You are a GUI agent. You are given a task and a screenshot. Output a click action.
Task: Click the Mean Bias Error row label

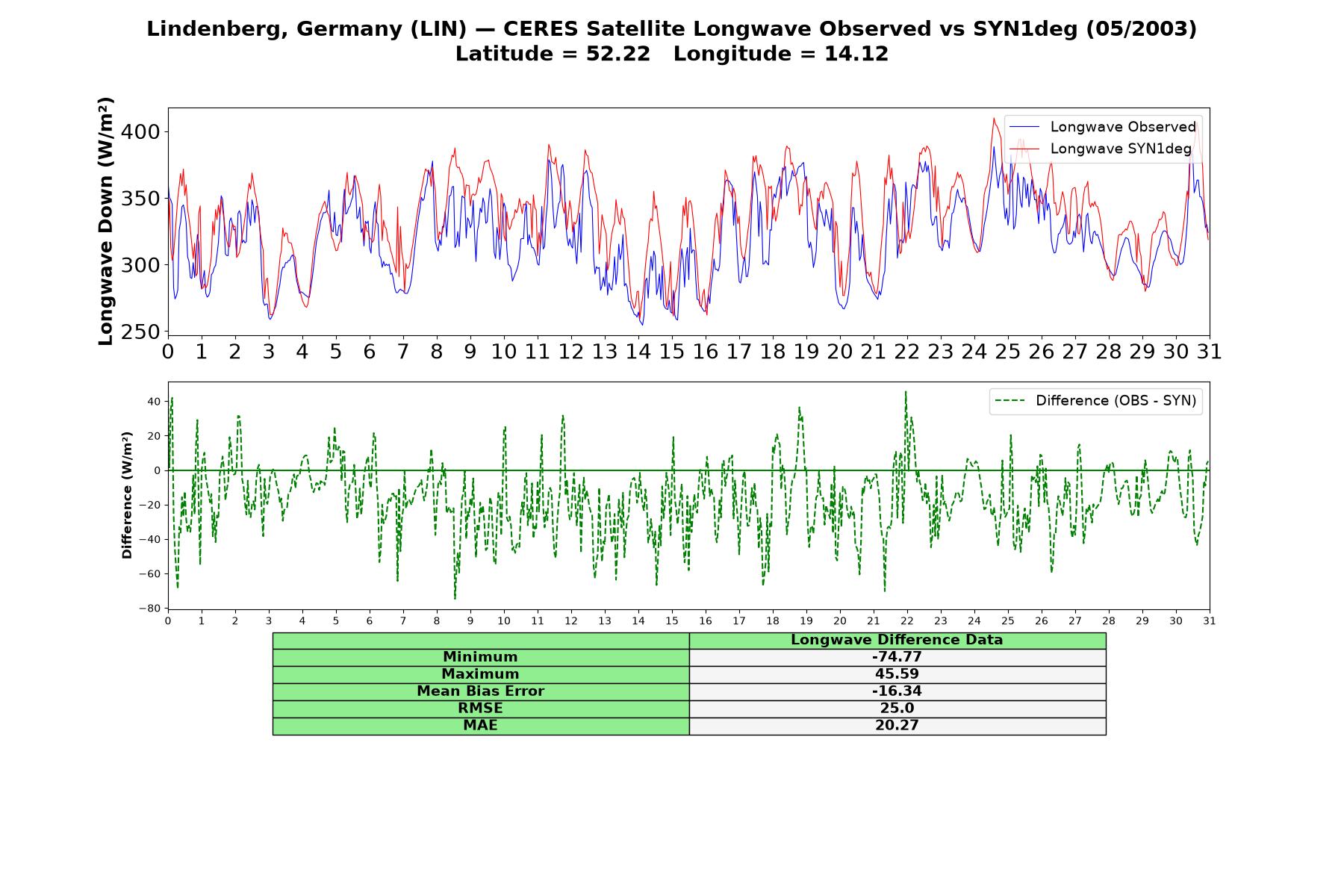coord(480,691)
